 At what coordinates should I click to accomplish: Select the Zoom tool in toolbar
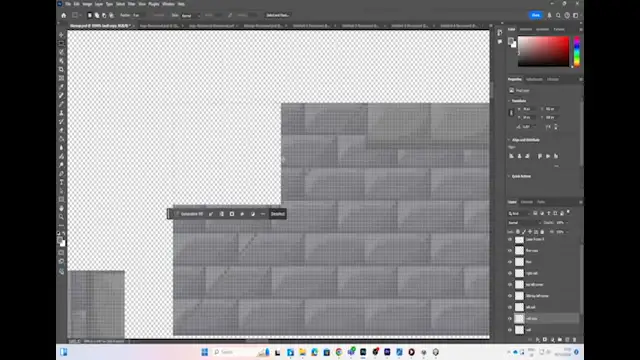61,217
